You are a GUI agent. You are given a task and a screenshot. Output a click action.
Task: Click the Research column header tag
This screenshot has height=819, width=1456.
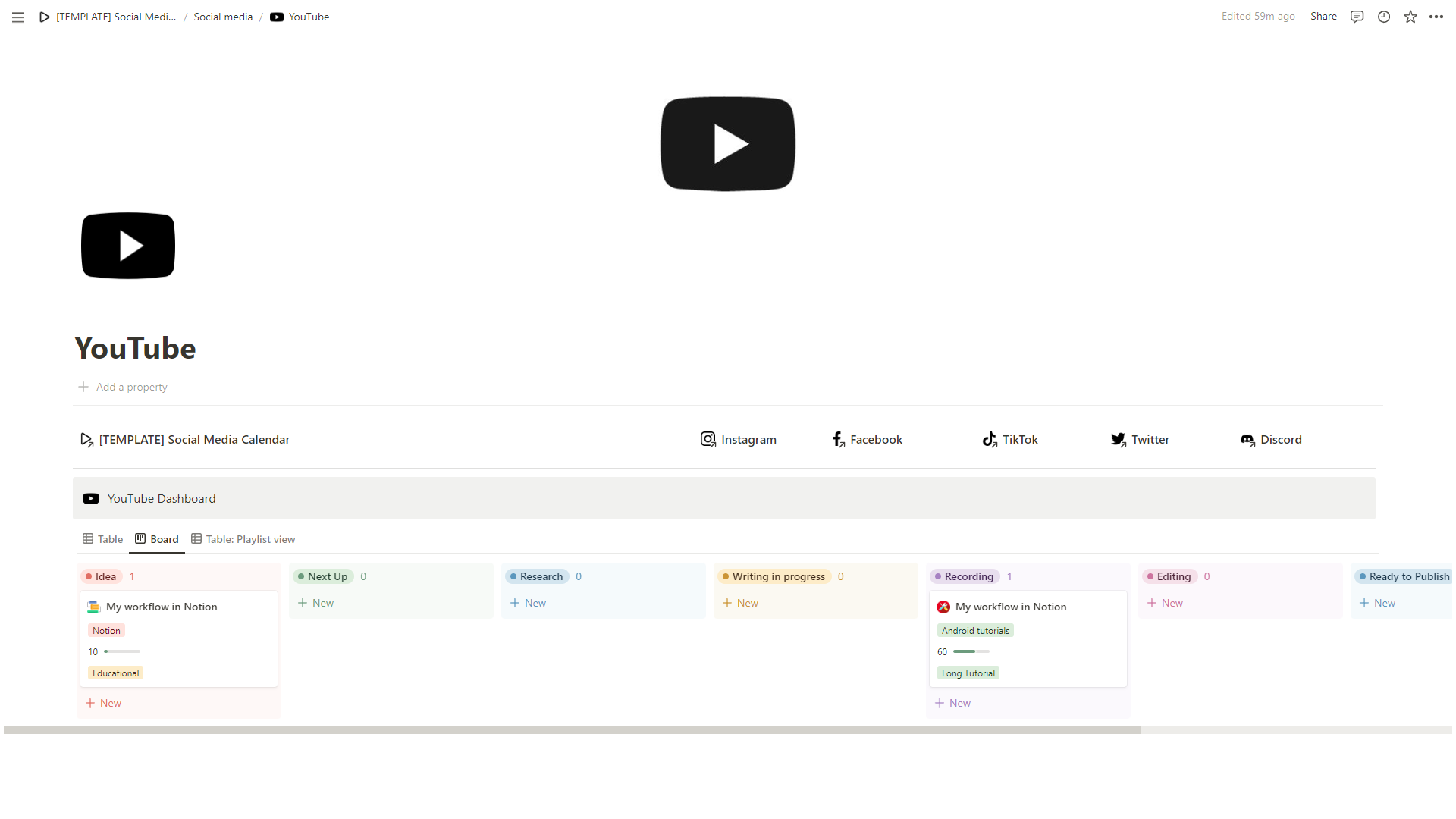[537, 576]
